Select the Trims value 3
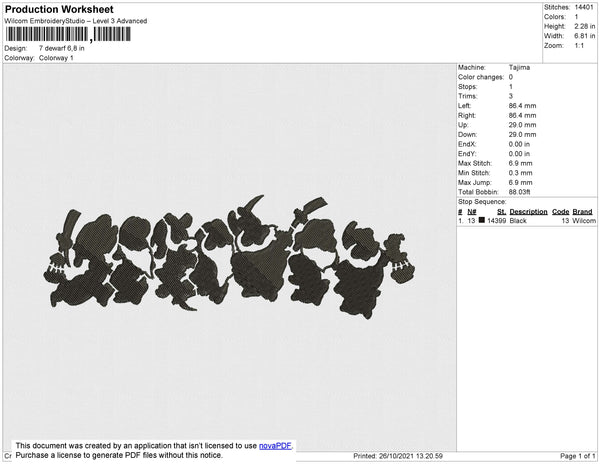The image size is (600, 464). (x=511, y=96)
